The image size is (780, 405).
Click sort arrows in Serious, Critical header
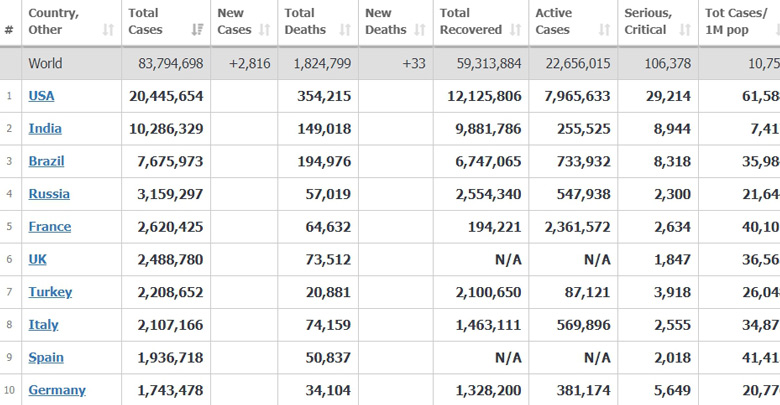click(x=683, y=30)
